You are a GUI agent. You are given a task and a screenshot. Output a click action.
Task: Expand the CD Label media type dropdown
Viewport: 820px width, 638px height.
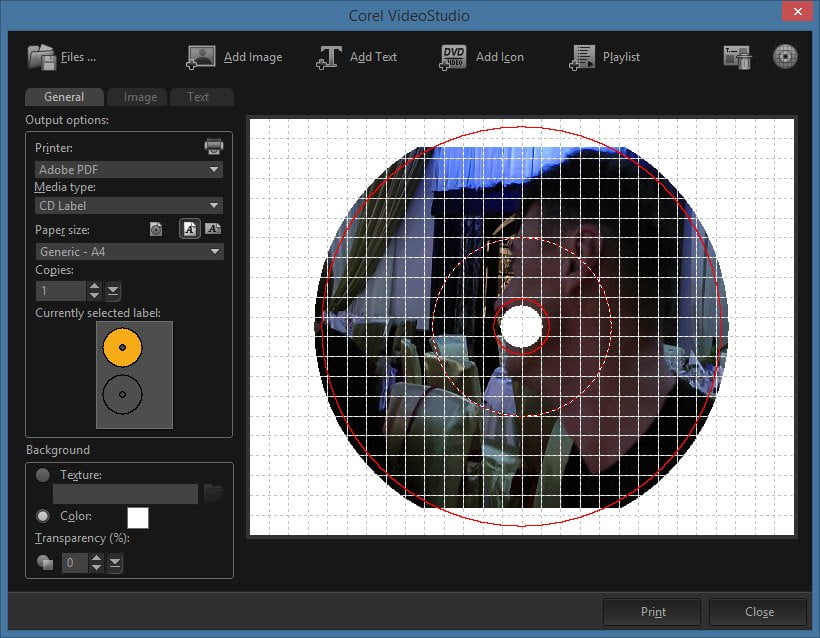click(x=129, y=206)
